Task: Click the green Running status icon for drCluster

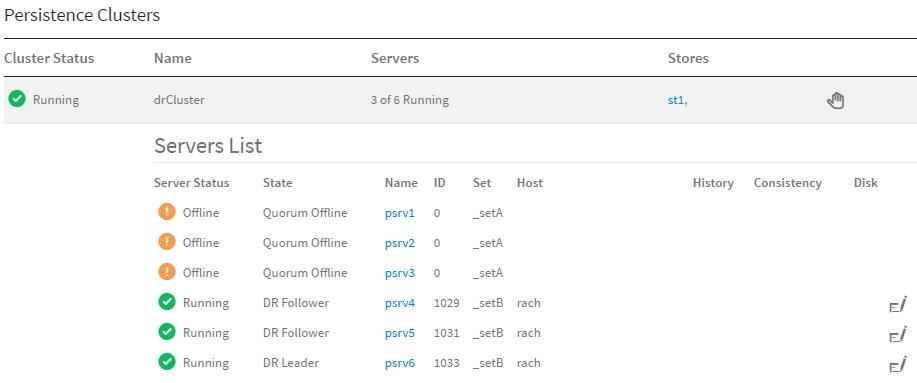Action: 17,99
